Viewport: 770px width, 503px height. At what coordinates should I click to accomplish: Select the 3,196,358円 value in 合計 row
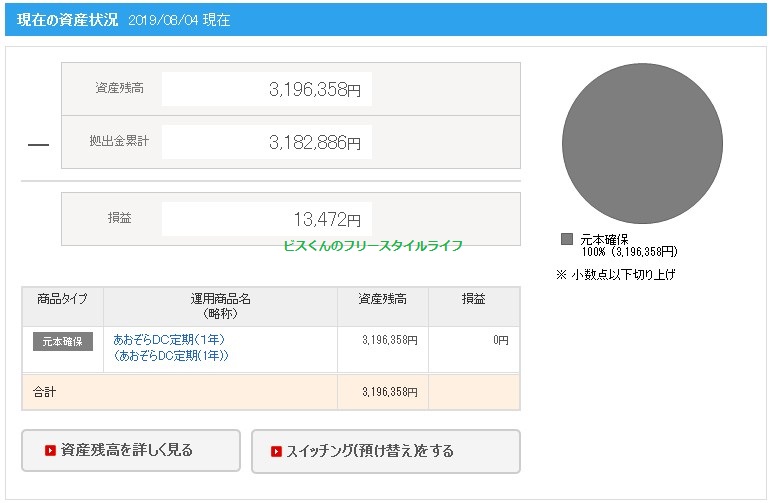coord(390,392)
